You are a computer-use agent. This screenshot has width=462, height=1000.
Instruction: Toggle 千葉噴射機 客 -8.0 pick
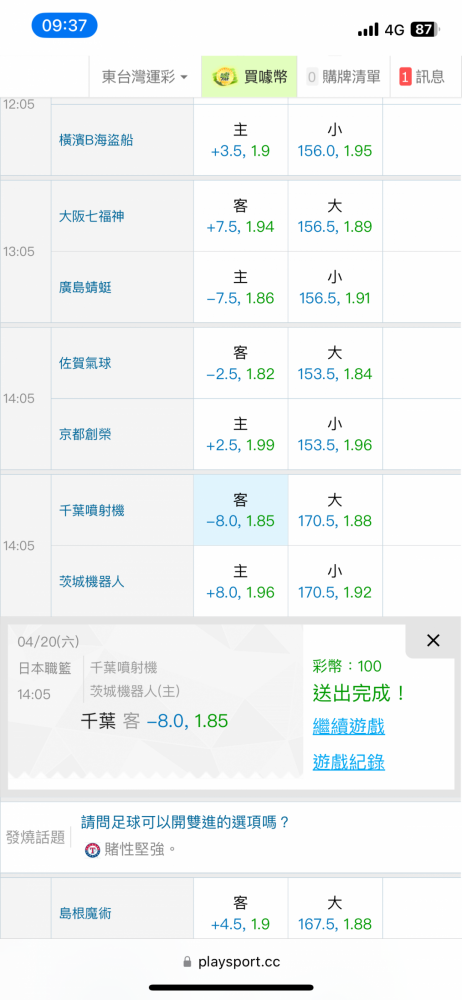241,510
